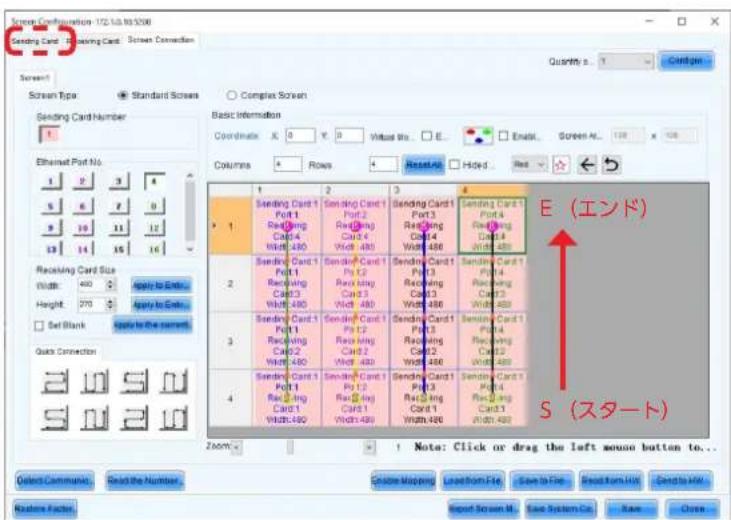Click the Configure button

686,61
